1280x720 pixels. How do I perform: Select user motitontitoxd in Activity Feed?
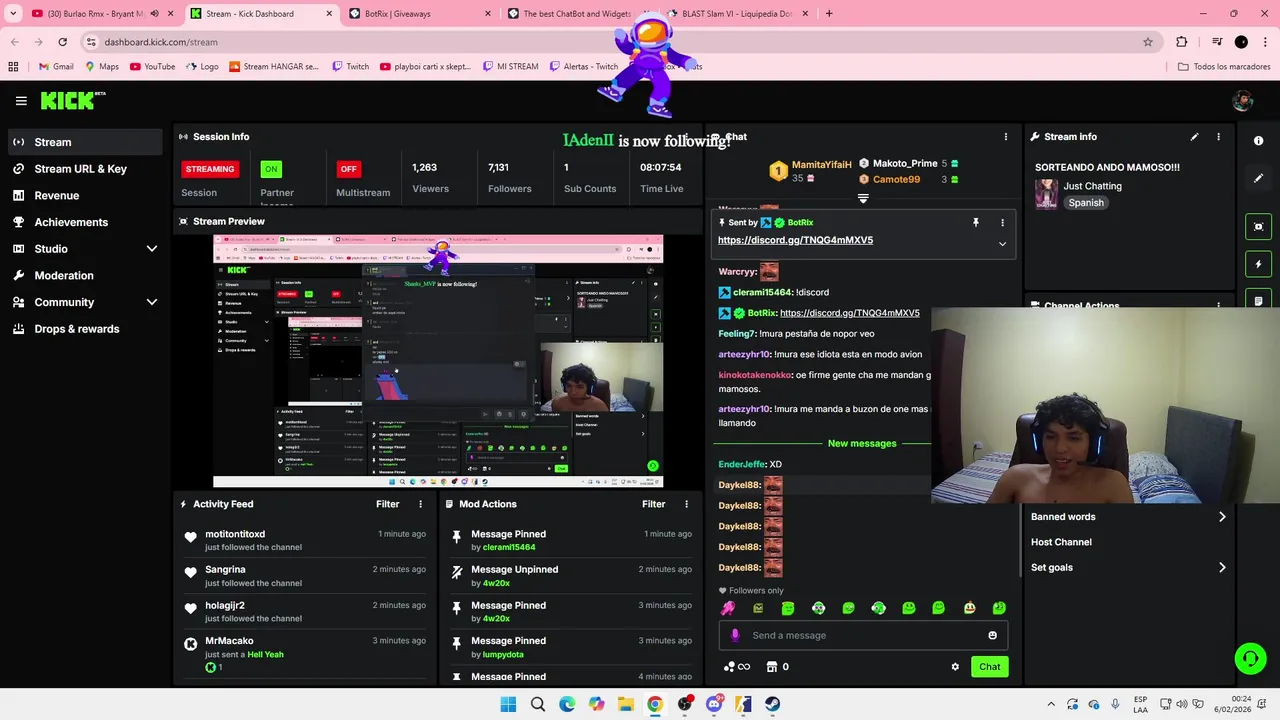pyautogui.click(x=235, y=534)
